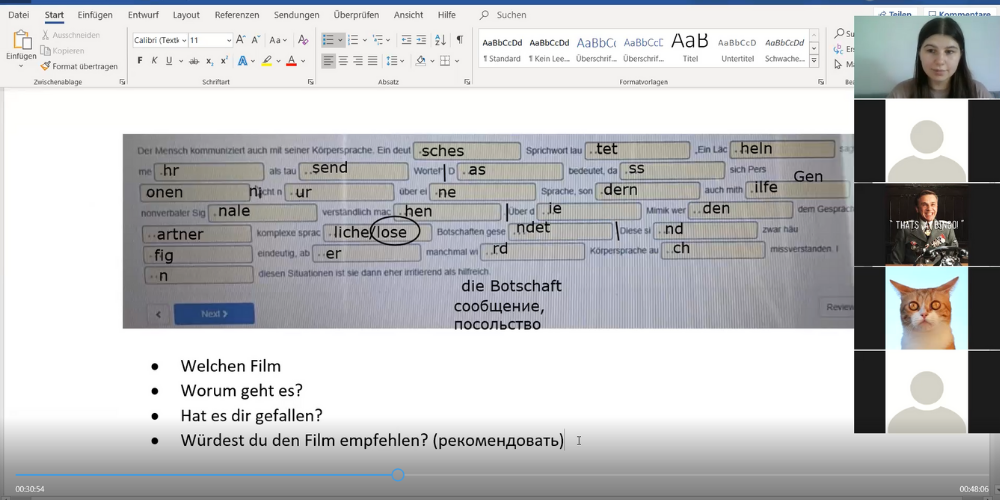The height and width of the screenshot is (500, 1000).
Task: Apply the Titel style from the gallery
Action: tap(690, 48)
